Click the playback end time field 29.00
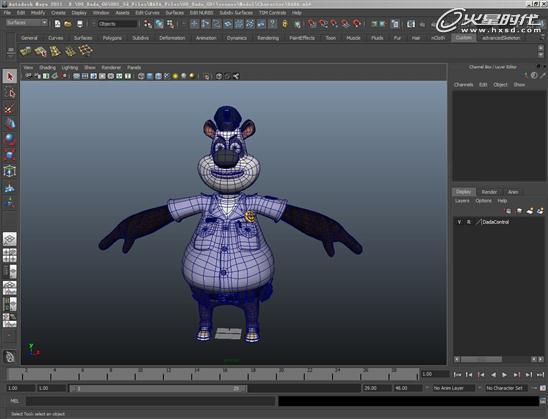Screen dimensions: 548x419 point(377,388)
